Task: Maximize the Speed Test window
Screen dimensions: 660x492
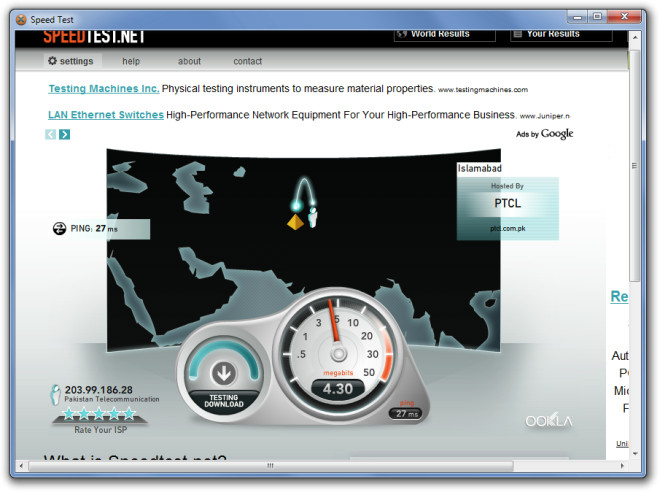Action: (x=597, y=17)
